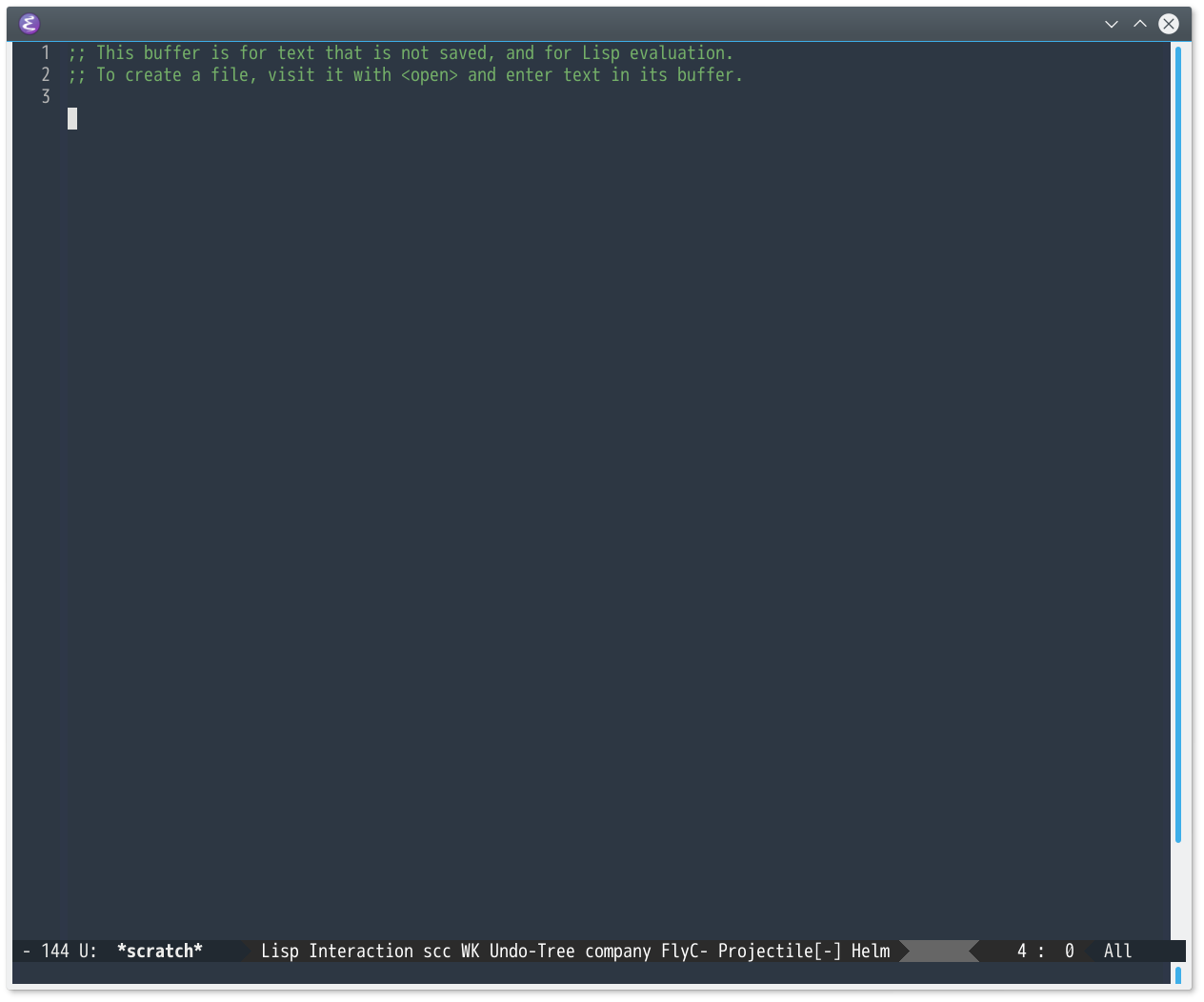The height and width of the screenshot is (1002, 1204).
Task: Click the minibuffer scrollbar thumb at bottom right
Action: pyautogui.click(x=1178, y=974)
